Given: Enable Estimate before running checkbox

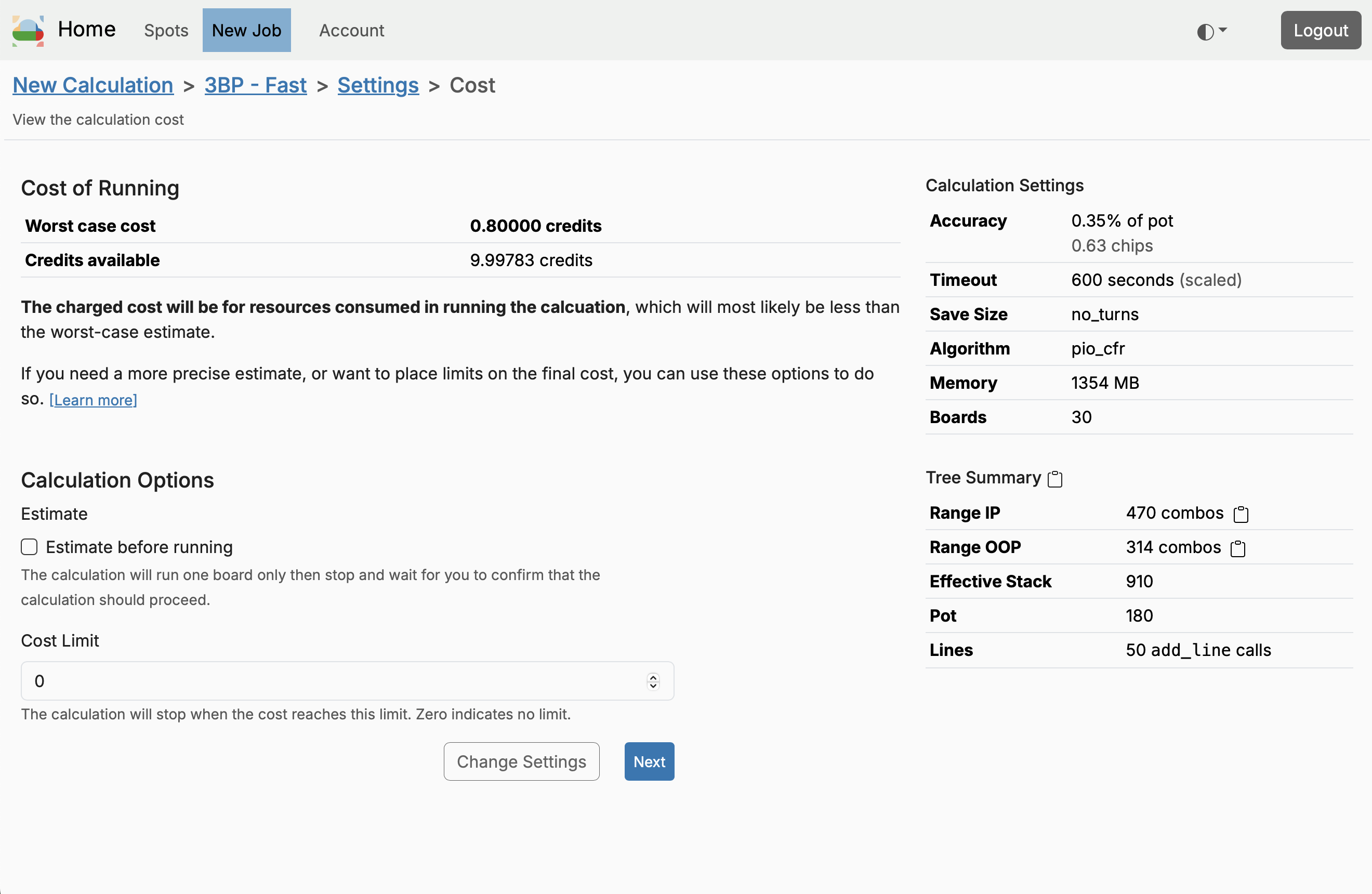Looking at the screenshot, I should (x=30, y=547).
